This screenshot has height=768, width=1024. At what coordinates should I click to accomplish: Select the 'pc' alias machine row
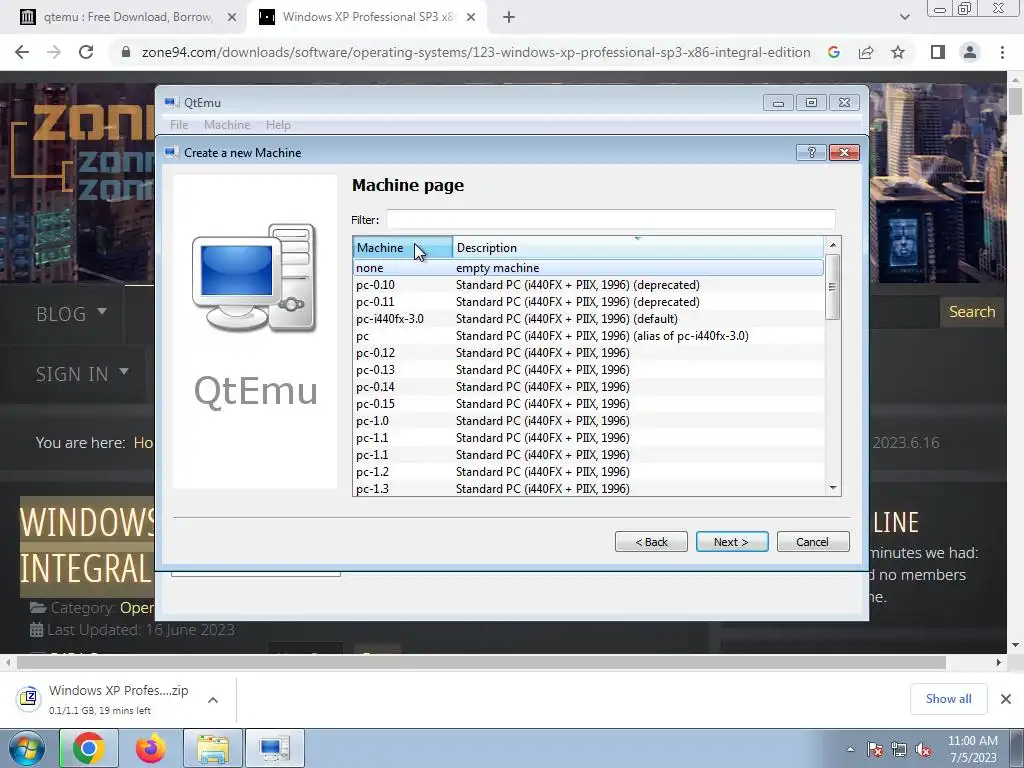click(588, 336)
